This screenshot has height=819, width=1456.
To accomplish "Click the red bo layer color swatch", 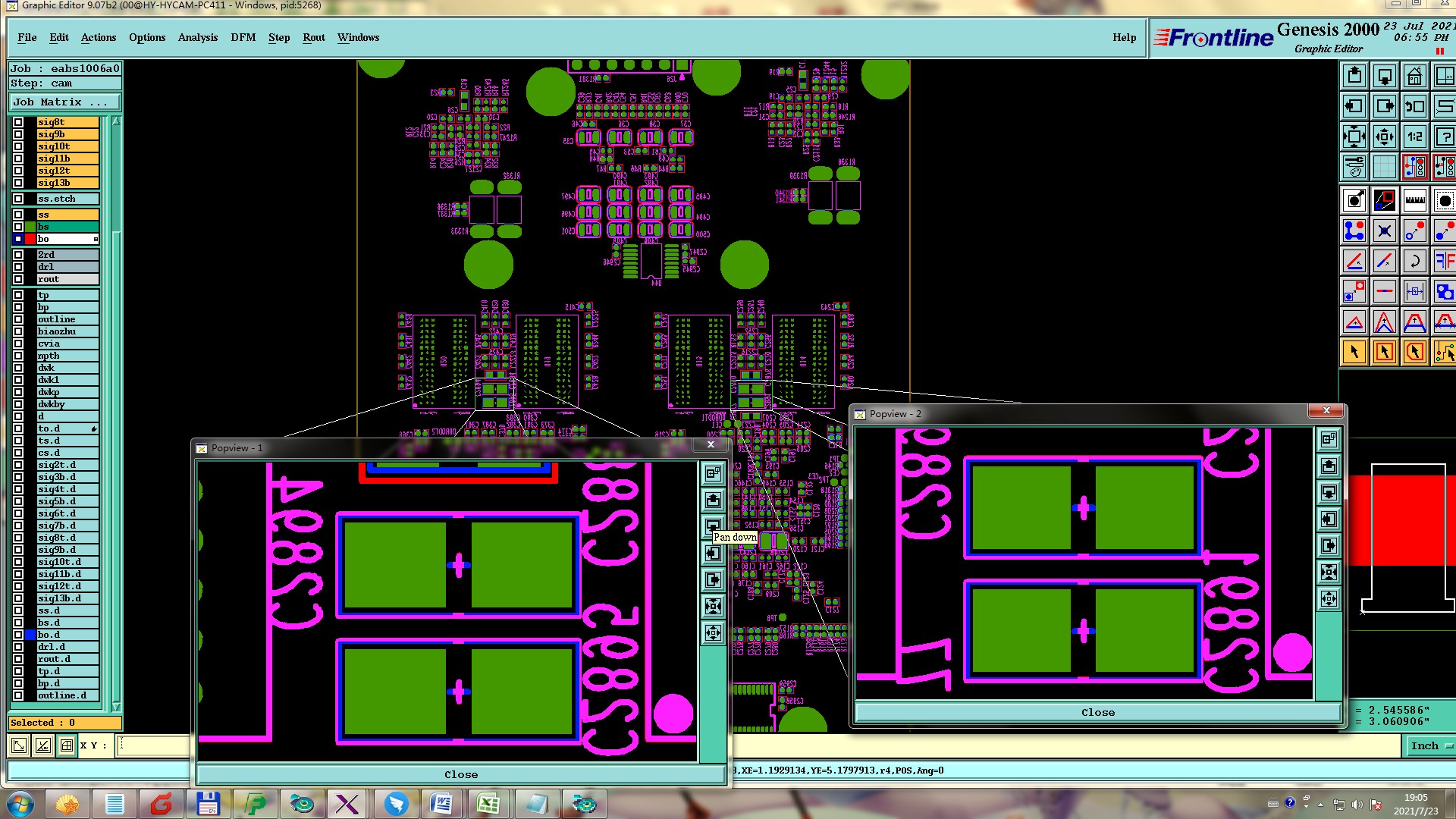I will point(30,239).
